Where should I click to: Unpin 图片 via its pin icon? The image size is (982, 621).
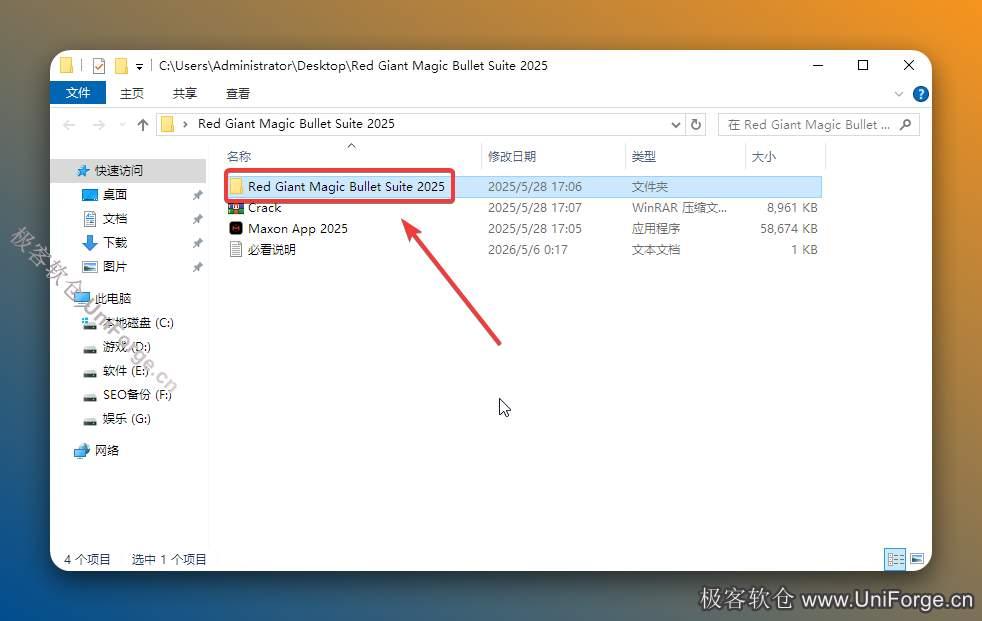coord(197,267)
